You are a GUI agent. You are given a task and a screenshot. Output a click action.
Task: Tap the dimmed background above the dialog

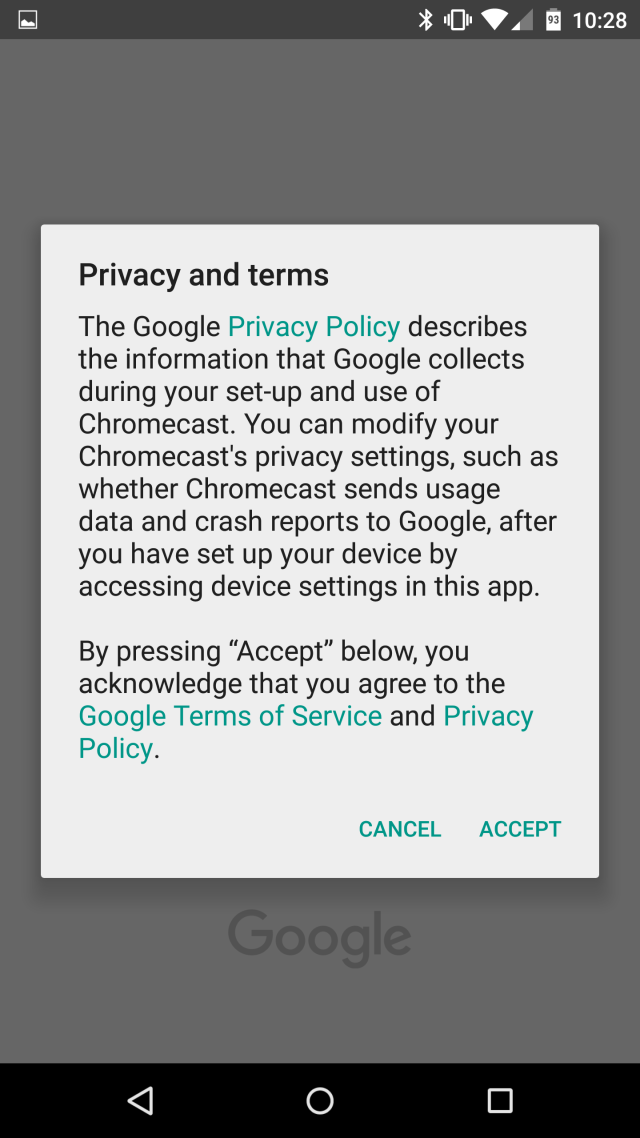click(x=320, y=130)
